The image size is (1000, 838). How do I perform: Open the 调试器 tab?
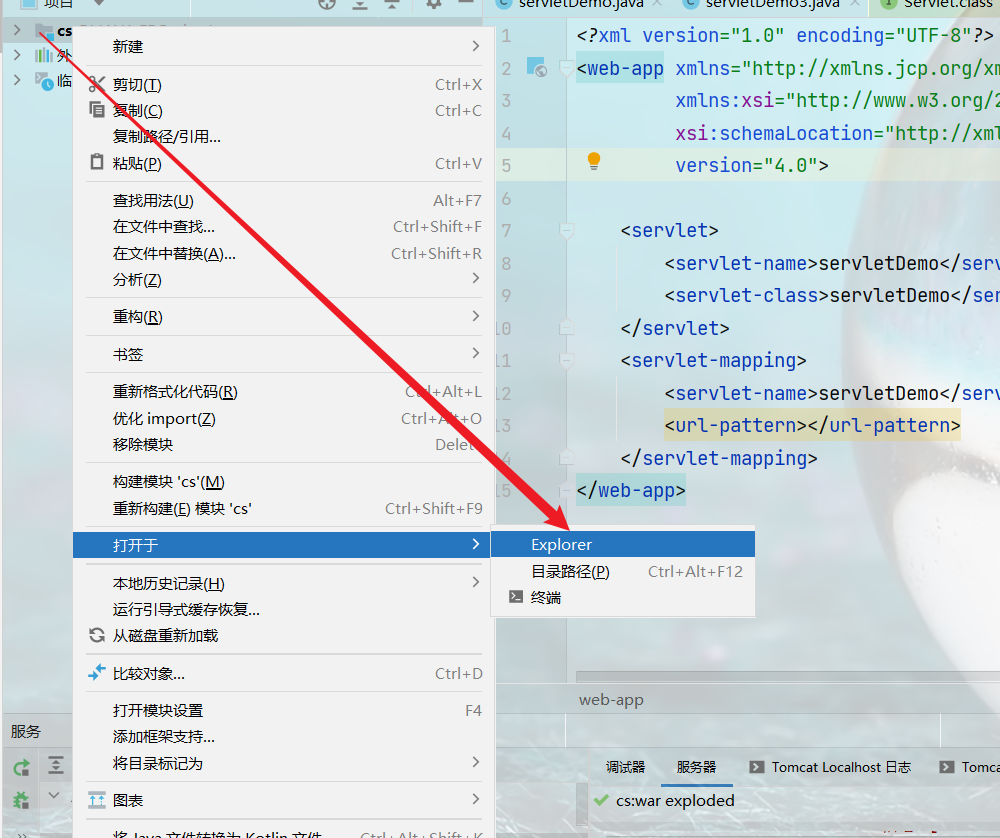click(x=625, y=767)
